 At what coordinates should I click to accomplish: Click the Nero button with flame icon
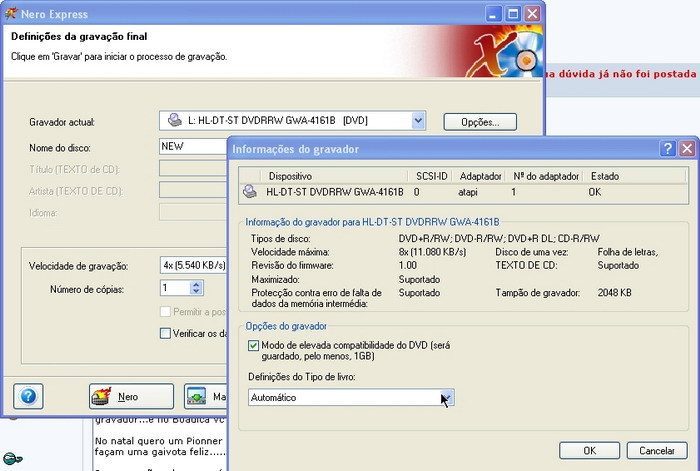131,396
